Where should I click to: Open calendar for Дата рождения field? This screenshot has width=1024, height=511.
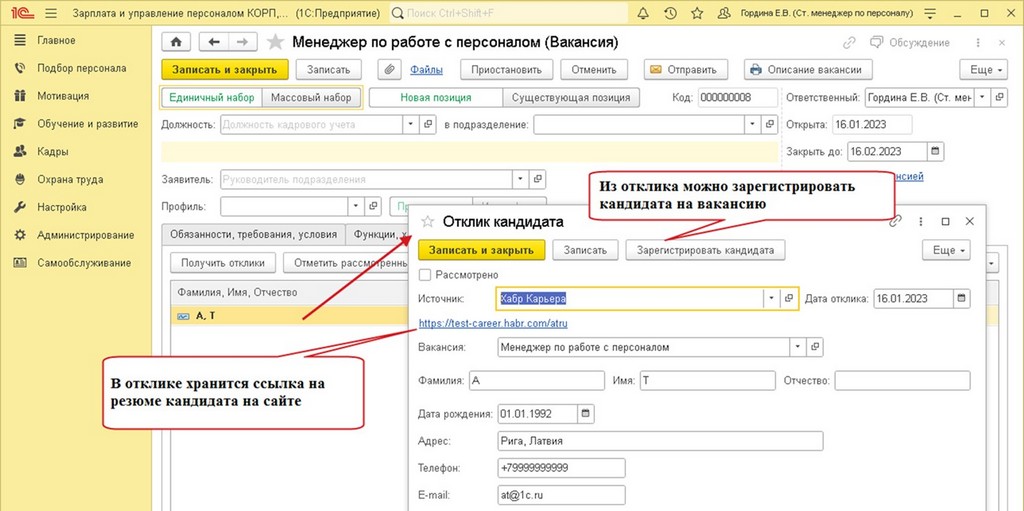click(x=586, y=414)
